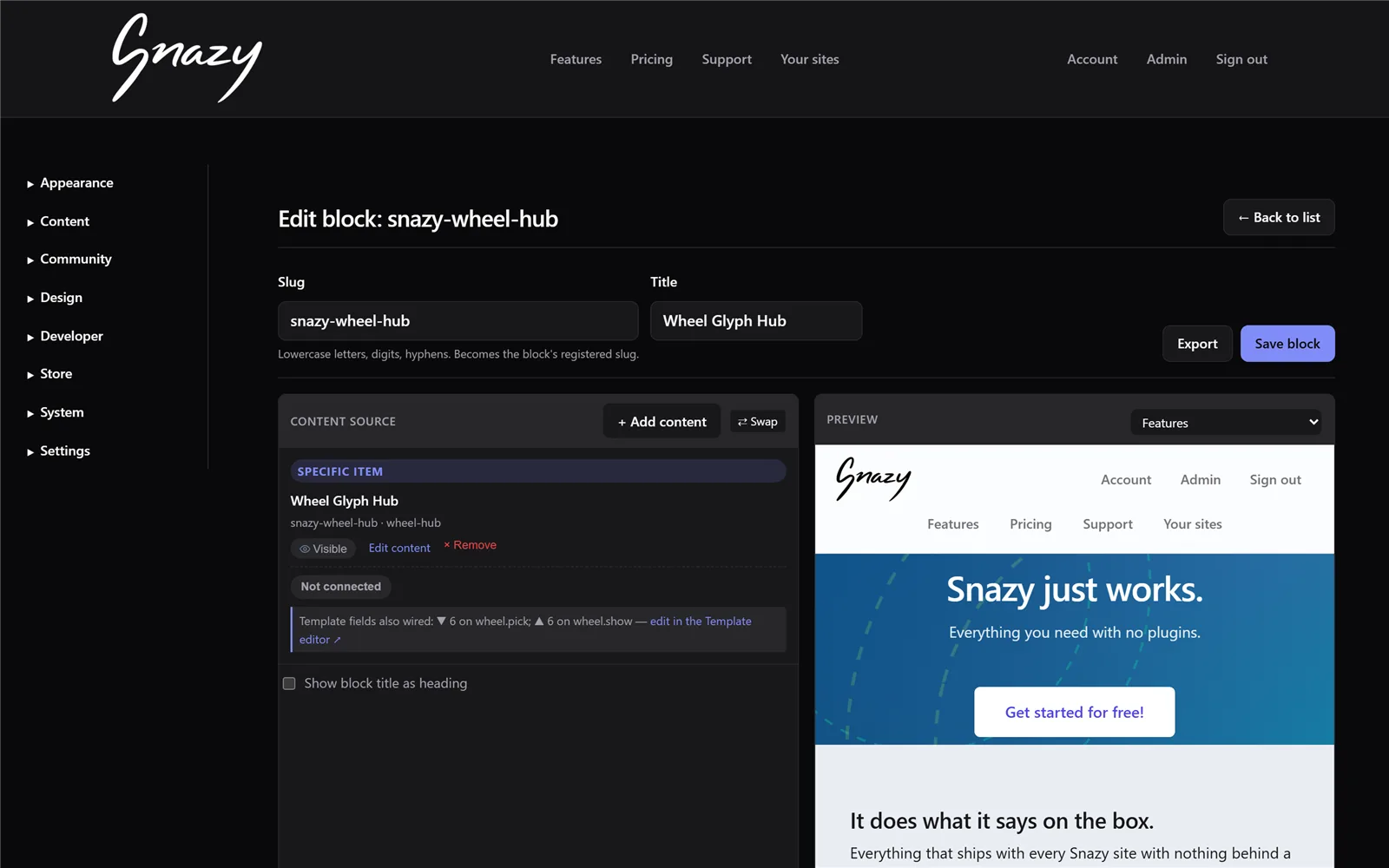Go to Your sites in top navigation
The width and height of the screenshot is (1389, 868).
(x=810, y=59)
